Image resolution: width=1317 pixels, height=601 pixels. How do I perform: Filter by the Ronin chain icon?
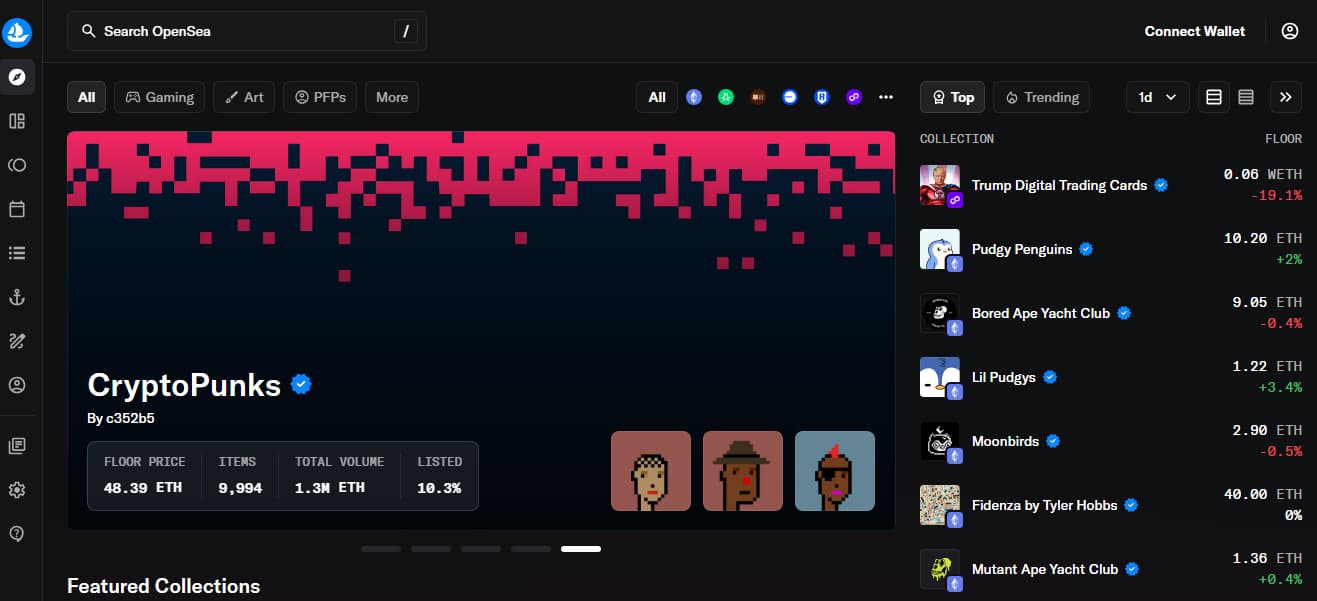point(822,97)
